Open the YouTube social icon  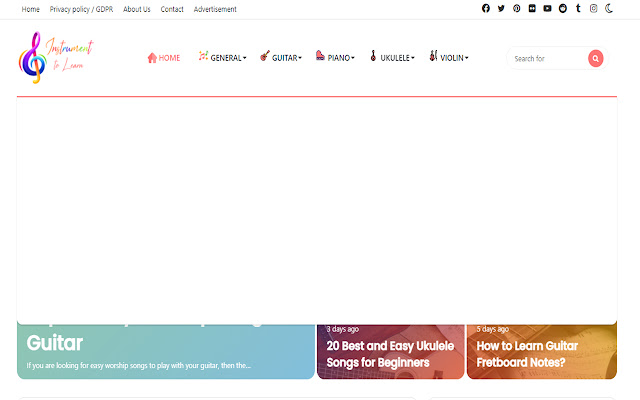tap(547, 9)
